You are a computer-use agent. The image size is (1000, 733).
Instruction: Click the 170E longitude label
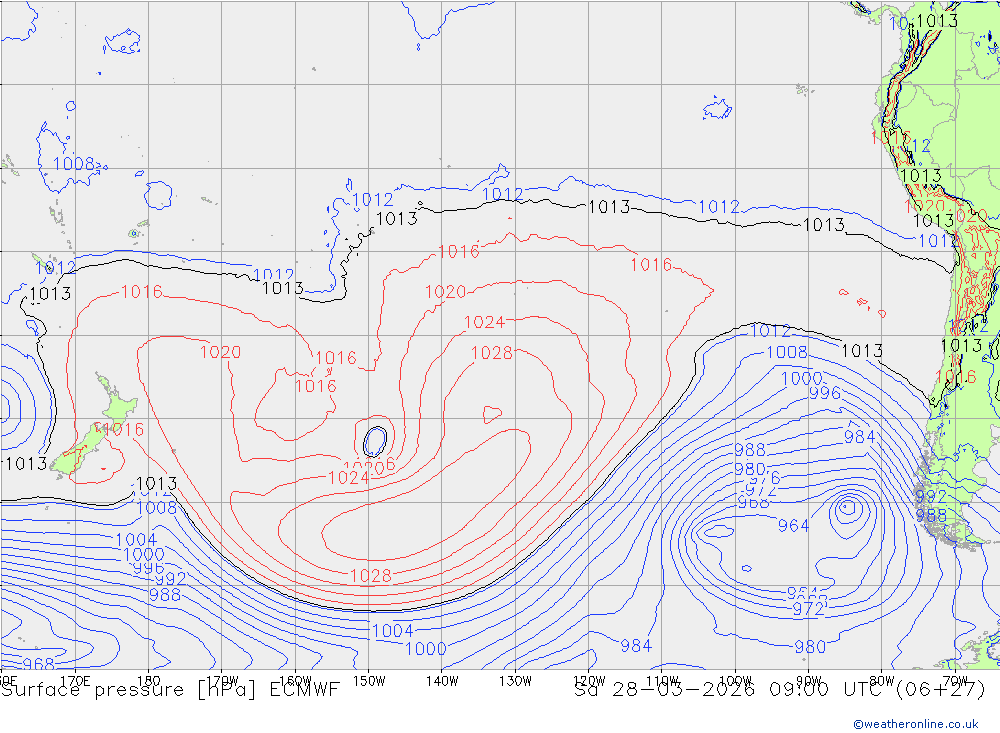pos(75,681)
